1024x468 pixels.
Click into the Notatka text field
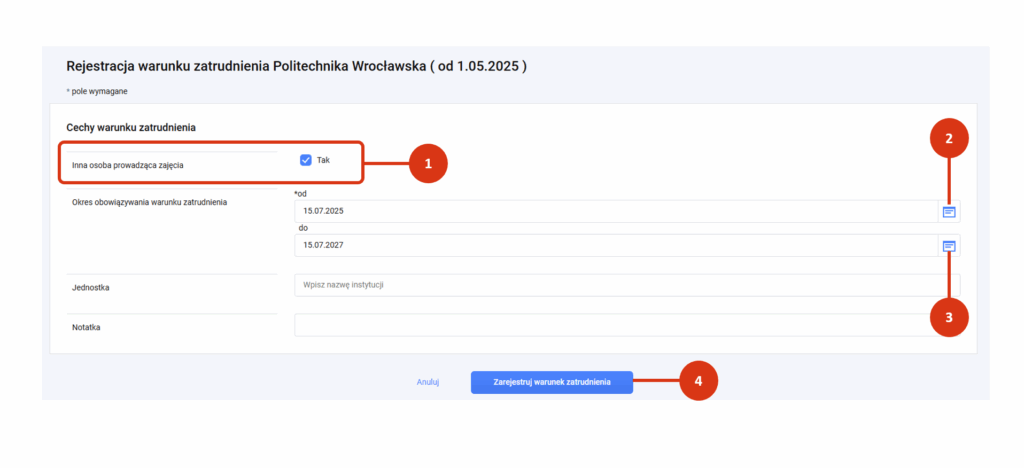tap(627, 325)
